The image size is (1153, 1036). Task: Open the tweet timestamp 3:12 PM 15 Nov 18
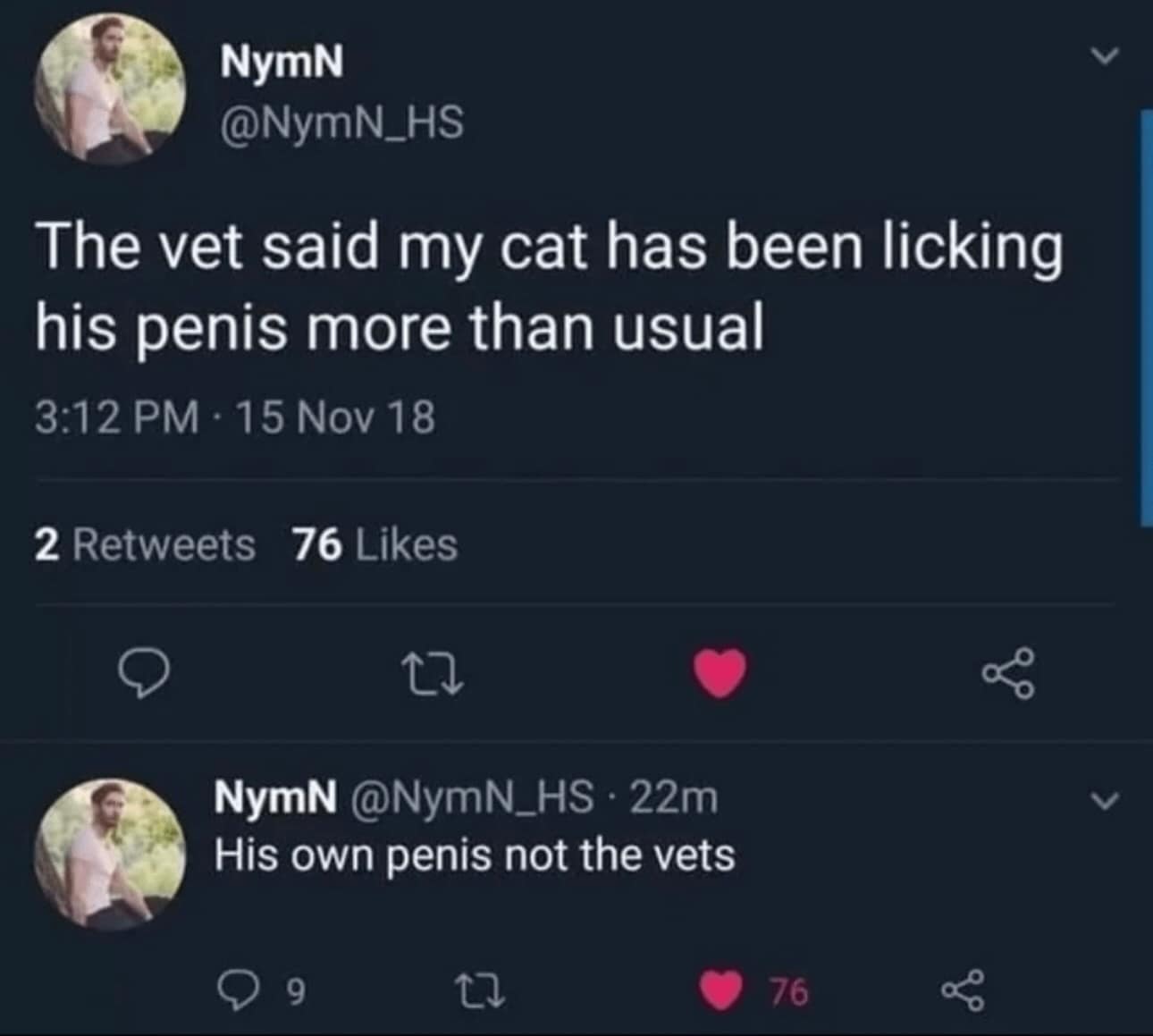tap(235, 416)
